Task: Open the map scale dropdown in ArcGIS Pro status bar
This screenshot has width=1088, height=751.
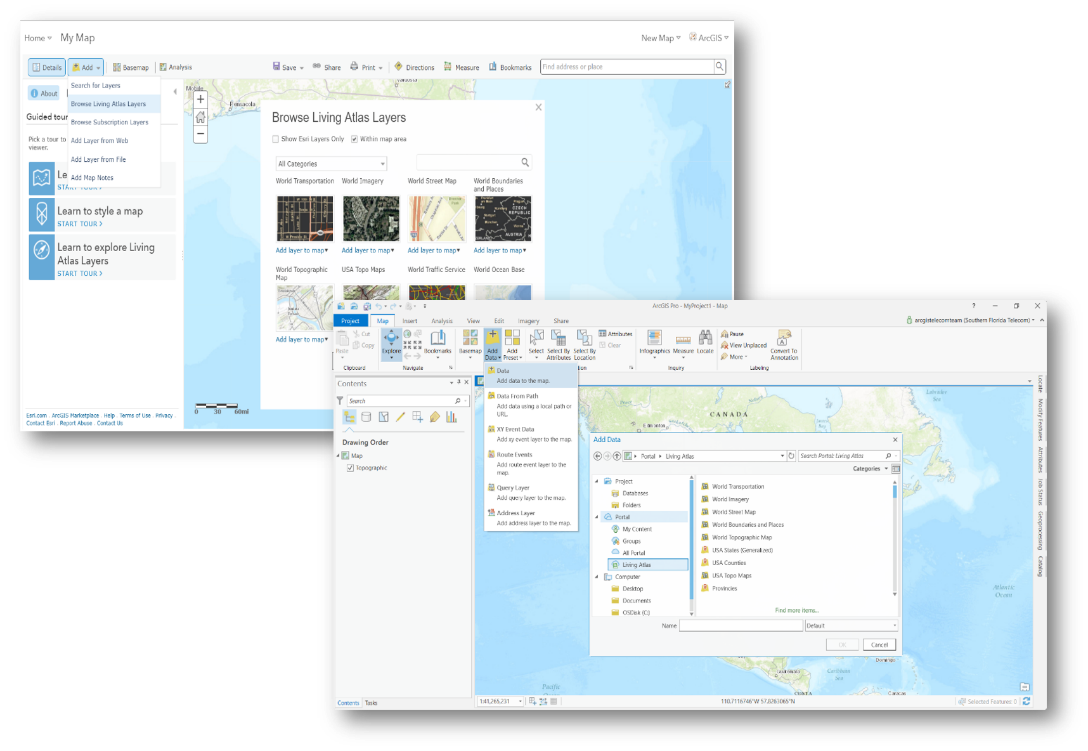Action: 520,702
